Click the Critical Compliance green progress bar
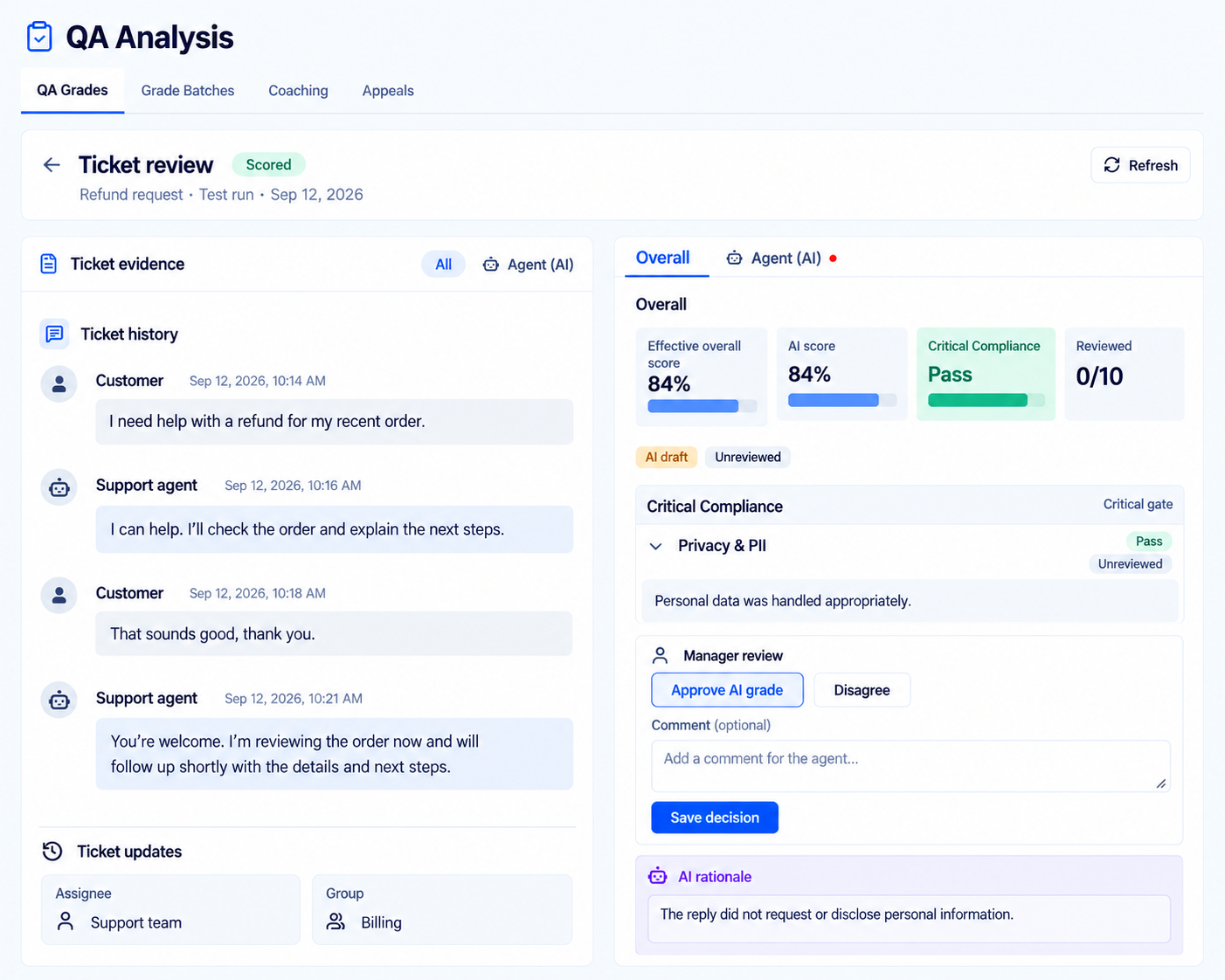 [x=986, y=400]
